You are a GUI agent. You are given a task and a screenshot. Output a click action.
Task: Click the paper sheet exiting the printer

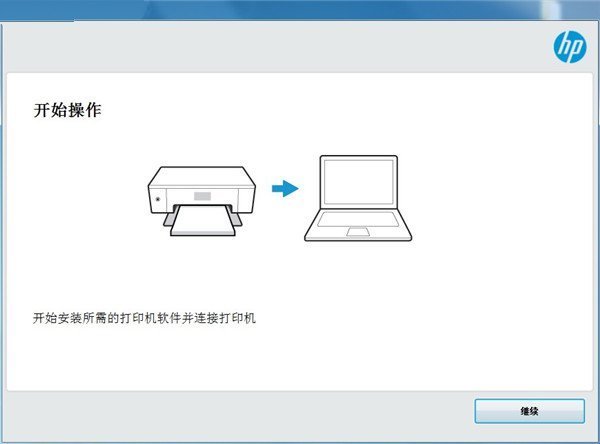click(x=202, y=221)
